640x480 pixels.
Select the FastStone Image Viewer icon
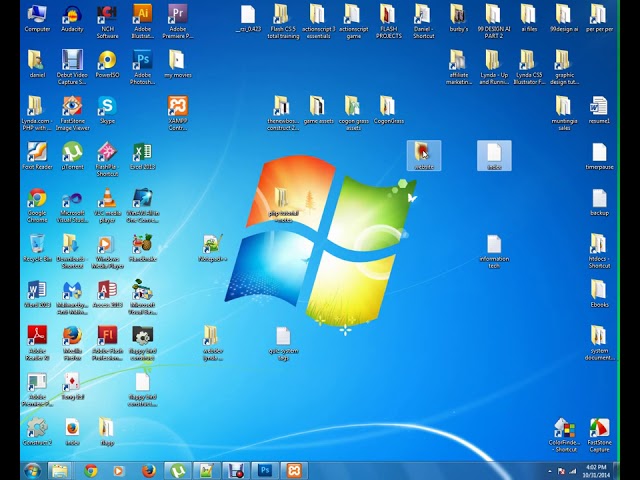pos(72,113)
